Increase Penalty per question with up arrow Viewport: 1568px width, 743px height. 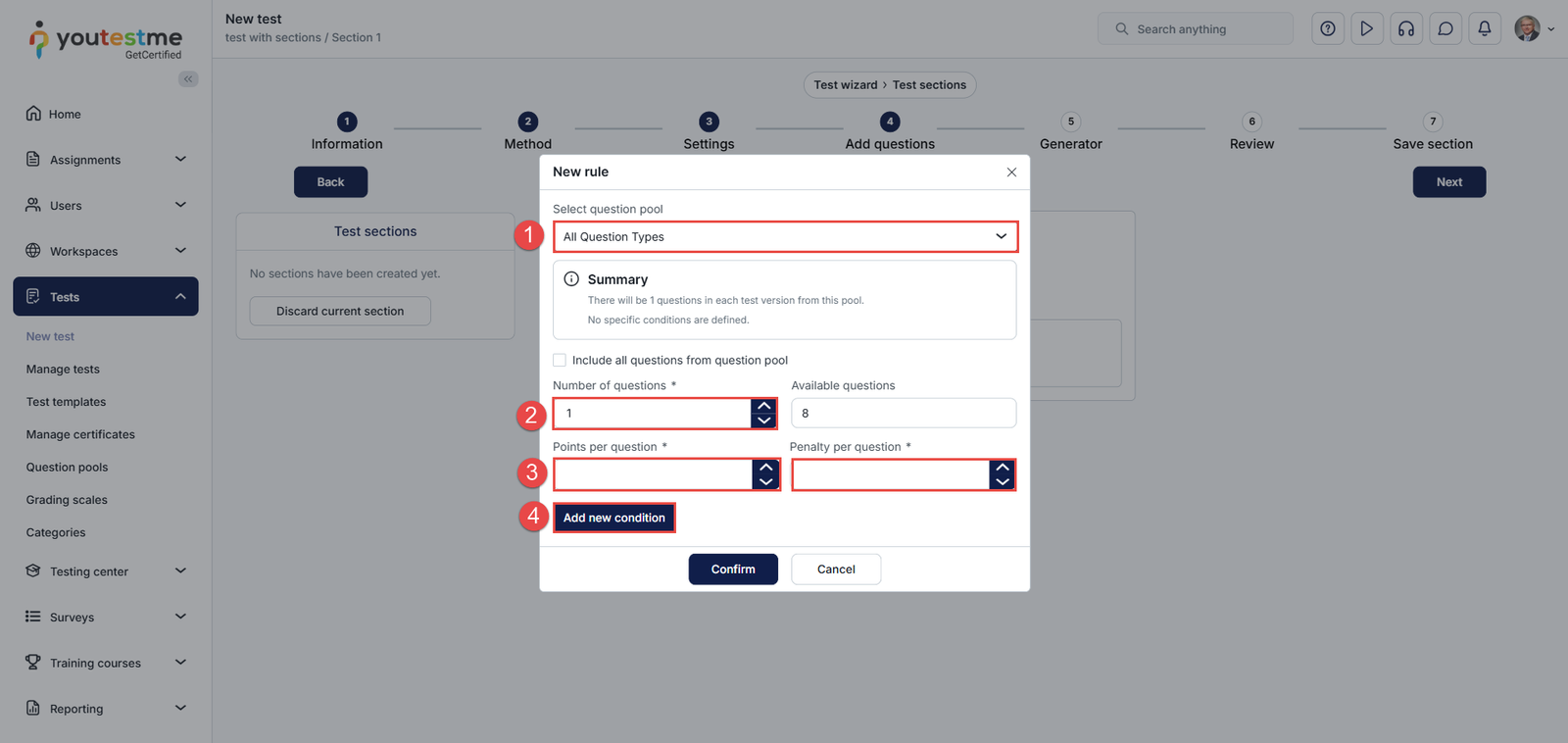pos(1003,469)
